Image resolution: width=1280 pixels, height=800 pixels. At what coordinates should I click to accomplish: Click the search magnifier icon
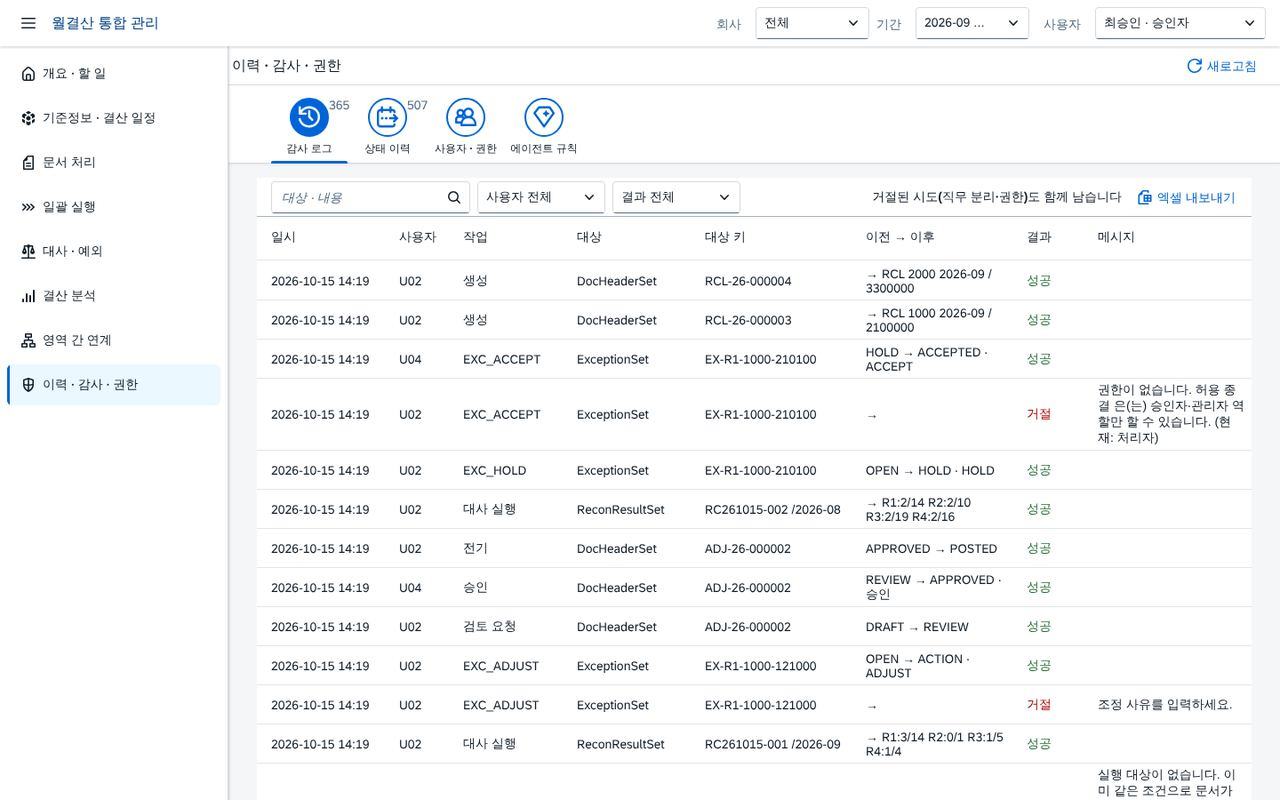(454, 198)
